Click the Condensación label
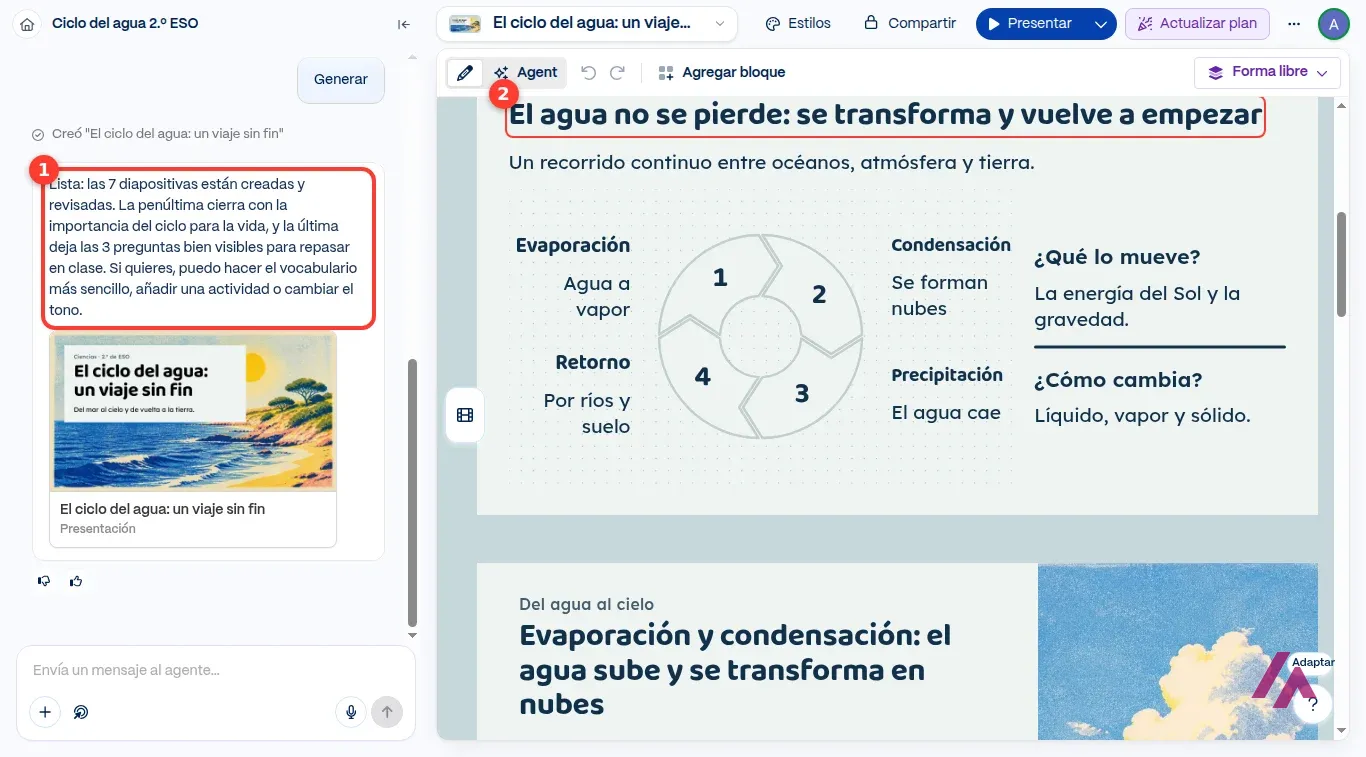Viewport: 1366px width, 757px height. tap(951, 245)
